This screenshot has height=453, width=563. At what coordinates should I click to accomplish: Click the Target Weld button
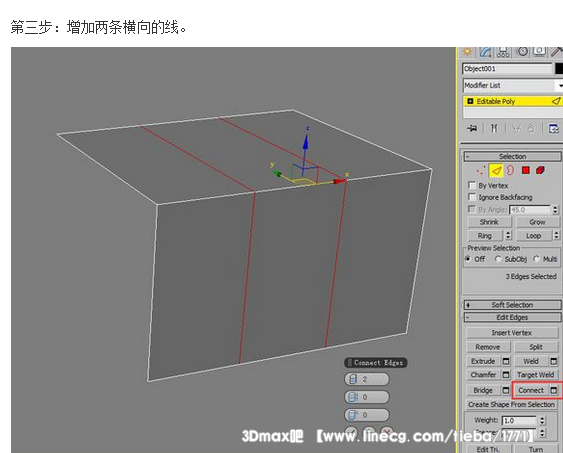(536, 375)
